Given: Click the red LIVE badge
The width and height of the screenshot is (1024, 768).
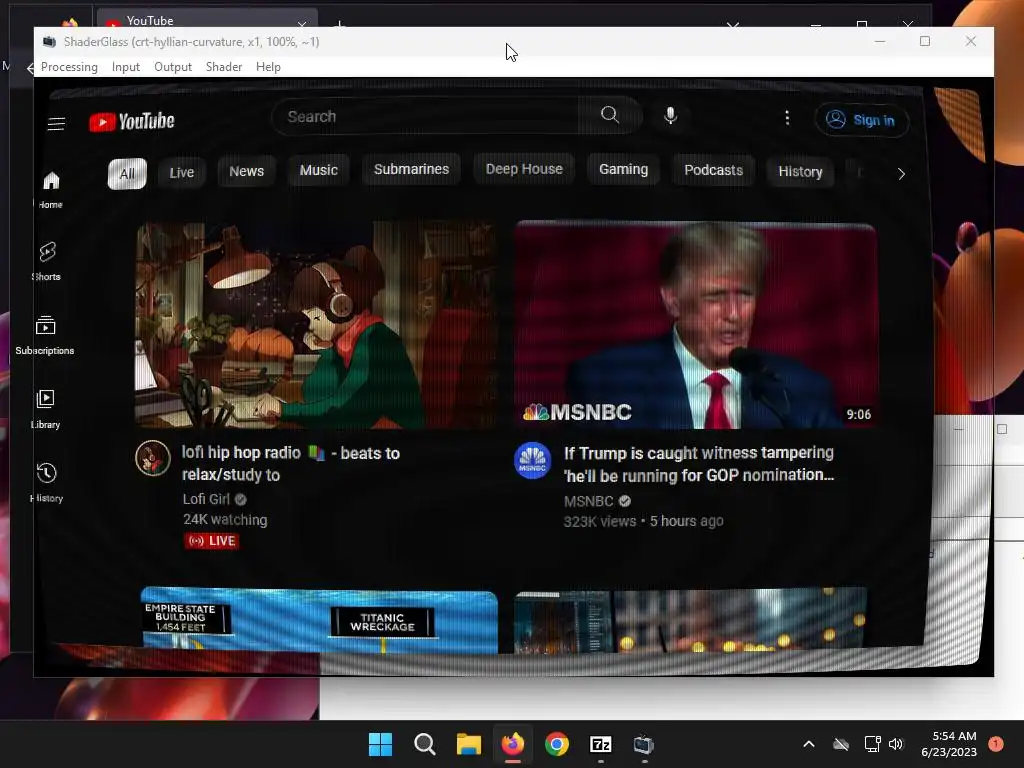Looking at the screenshot, I should pos(212,541).
